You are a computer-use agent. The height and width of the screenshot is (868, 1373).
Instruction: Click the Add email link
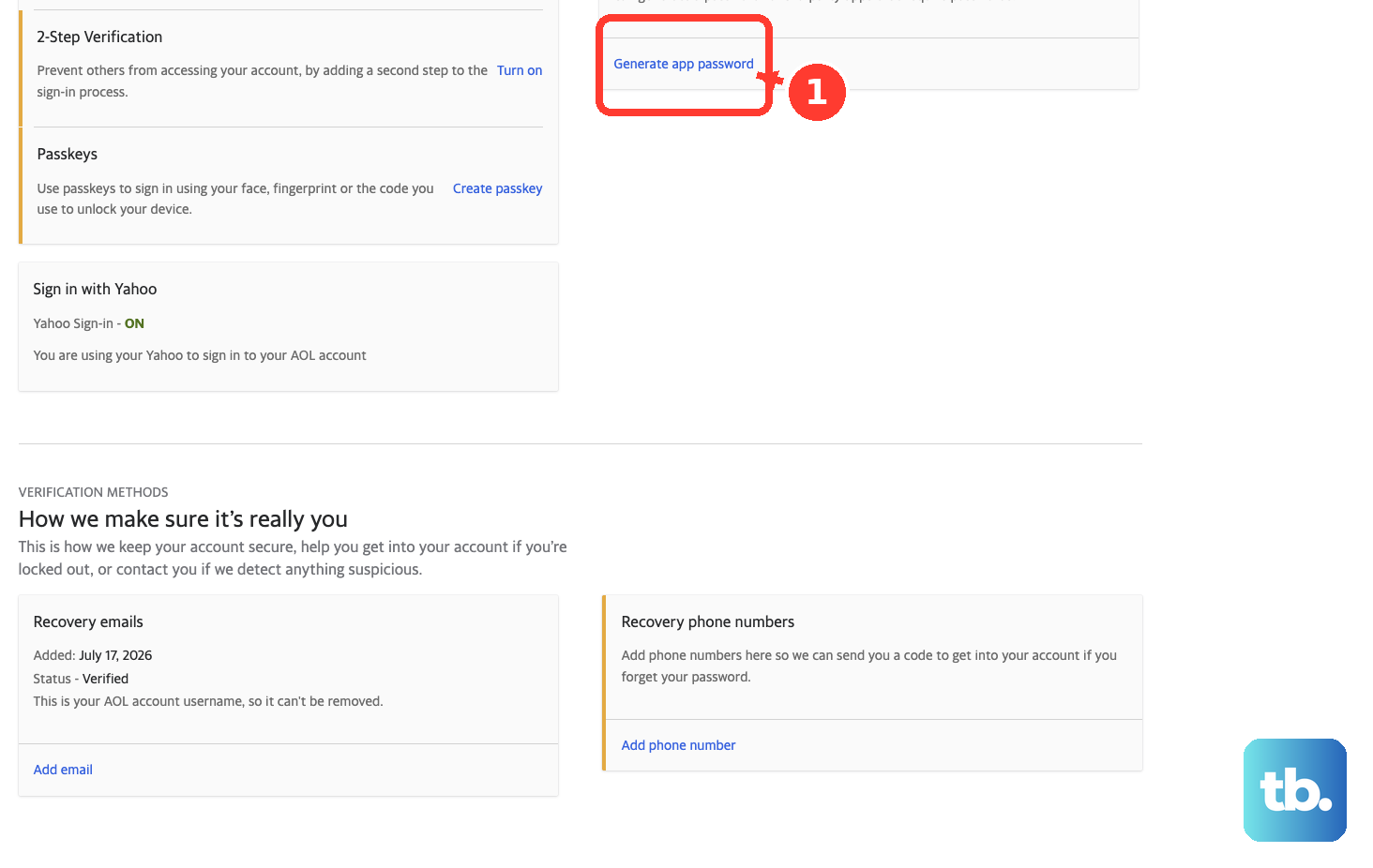click(x=63, y=770)
